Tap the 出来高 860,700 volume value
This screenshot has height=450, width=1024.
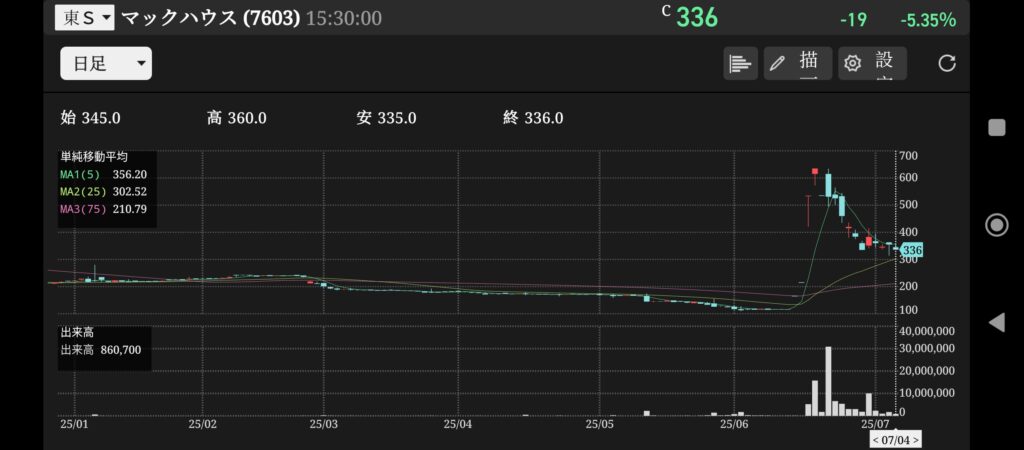[x=101, y=350]
